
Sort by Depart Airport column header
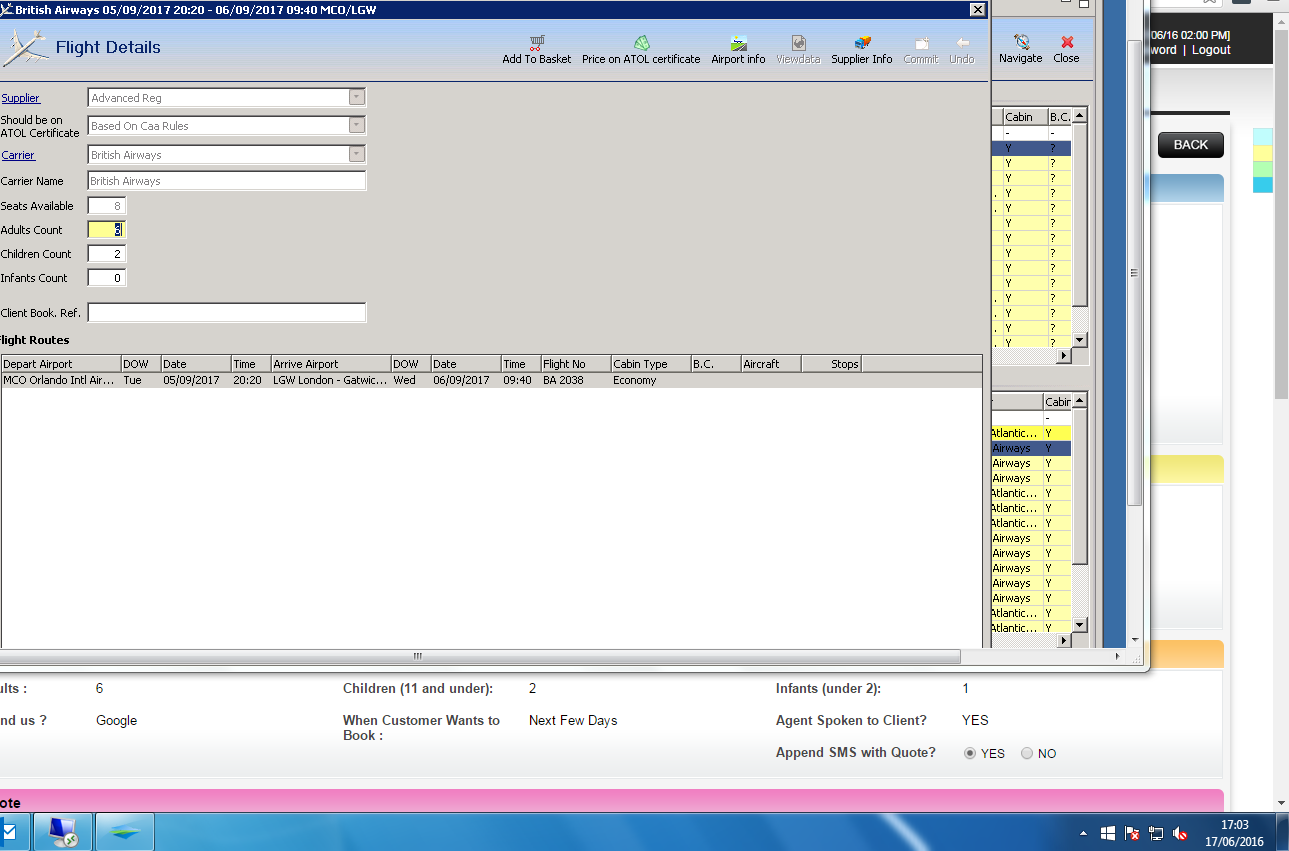click(x=61, y=364)
